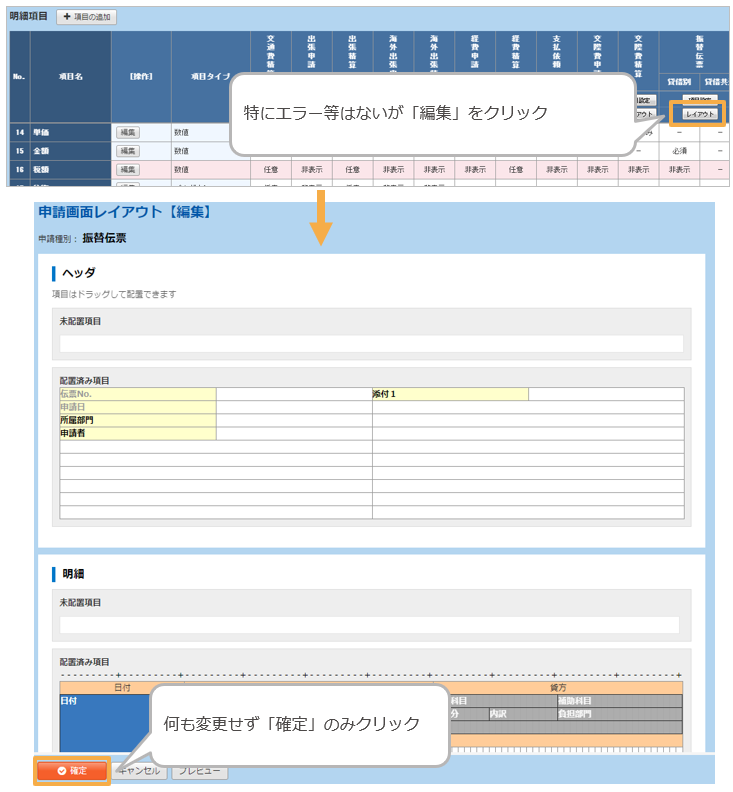Click 編集 for row 15 金額
The width and height of the screenshot is (733, 792).
pyautogui.click(x=128, y=151)
